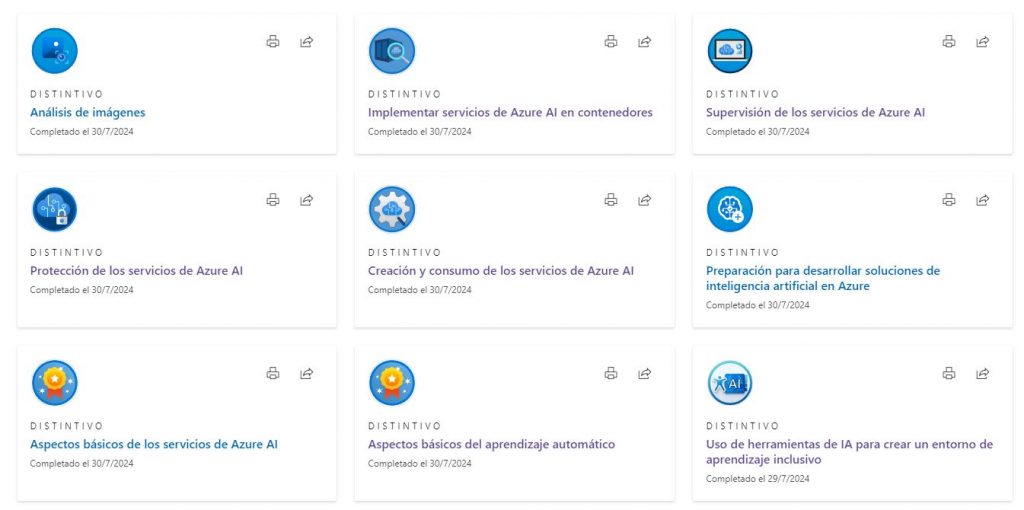Print the Aspectos básicos del aprendizaje automático badge

pyautogui.click(x=611, y=374)
